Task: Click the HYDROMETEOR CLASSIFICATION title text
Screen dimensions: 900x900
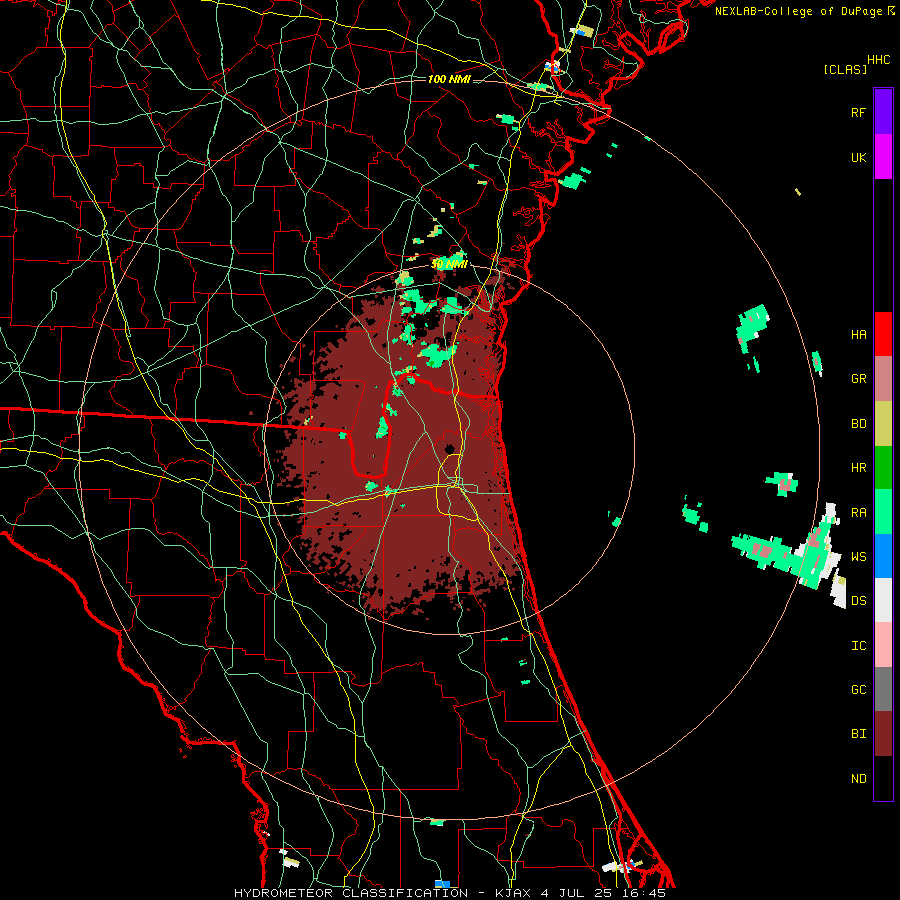Action: coord(351,893)
